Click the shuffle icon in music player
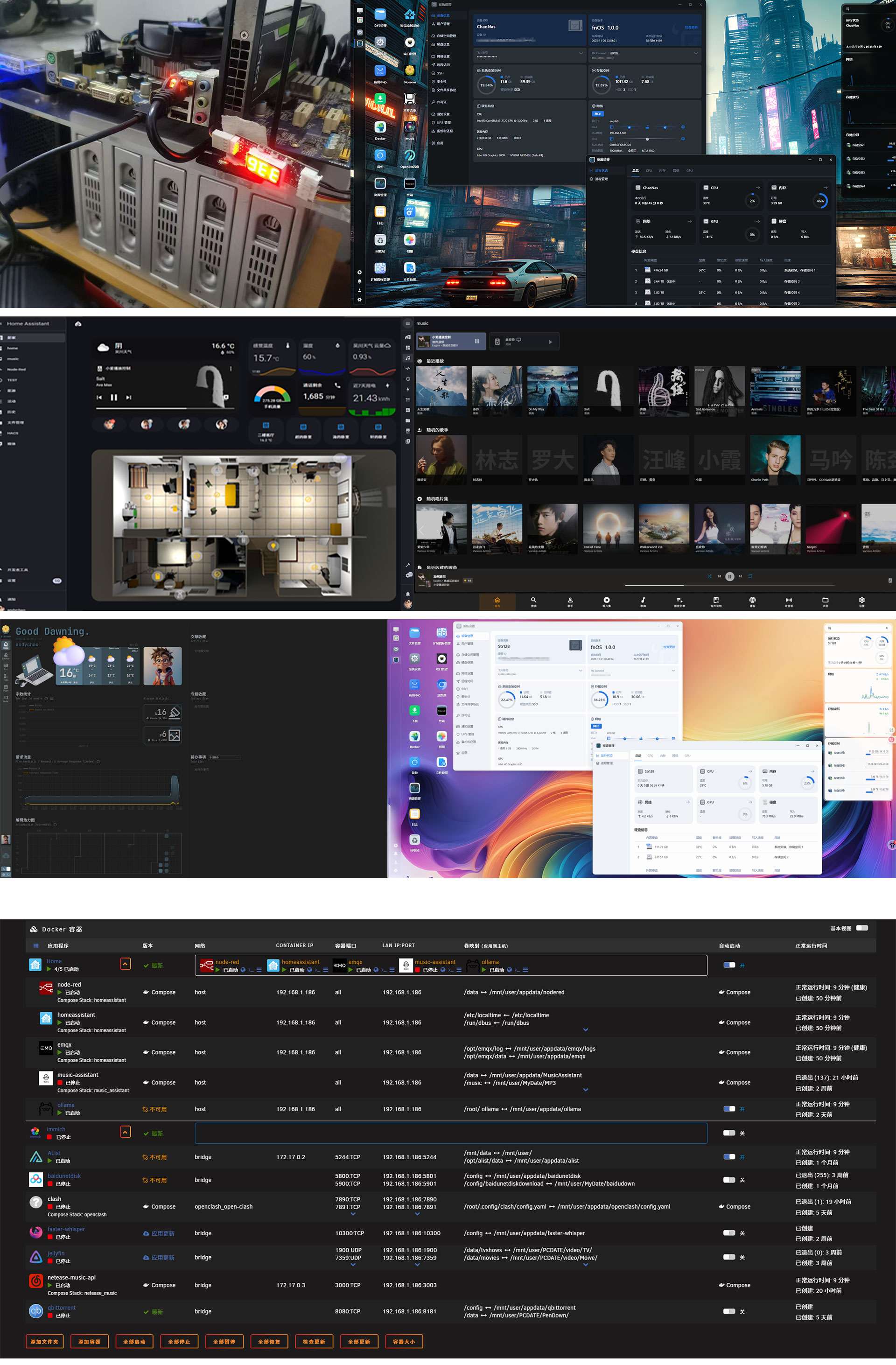Image resolution: width=896 pixels, height=1365 pixels. [x=710, y=576]
